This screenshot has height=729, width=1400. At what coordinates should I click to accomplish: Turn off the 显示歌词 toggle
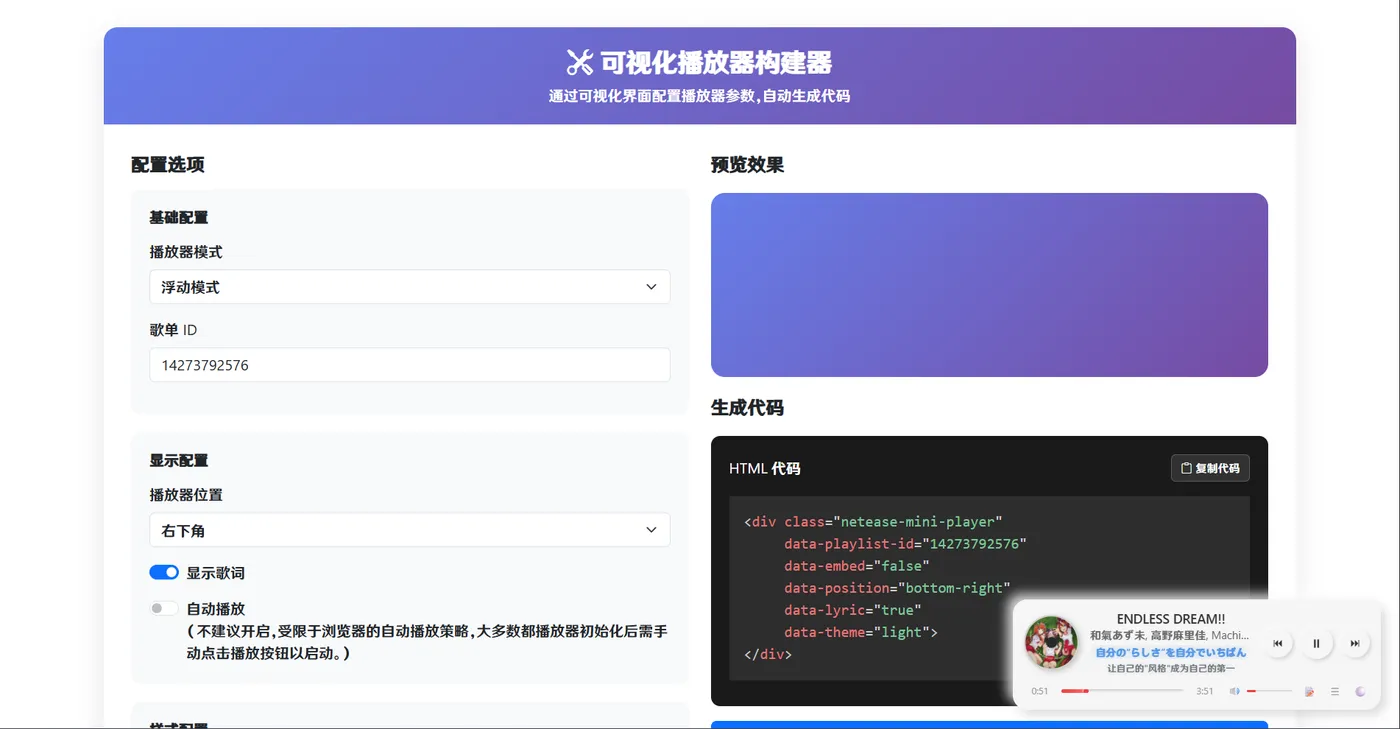164,571
